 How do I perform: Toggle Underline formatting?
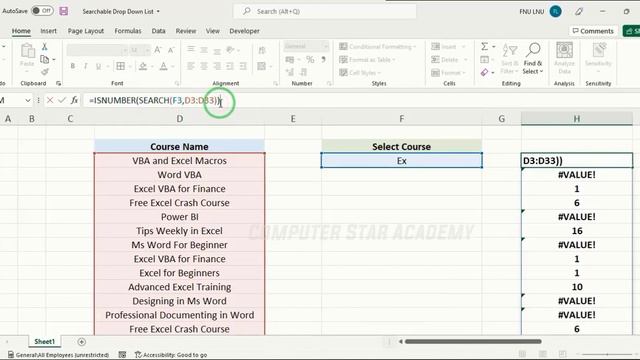98,66
